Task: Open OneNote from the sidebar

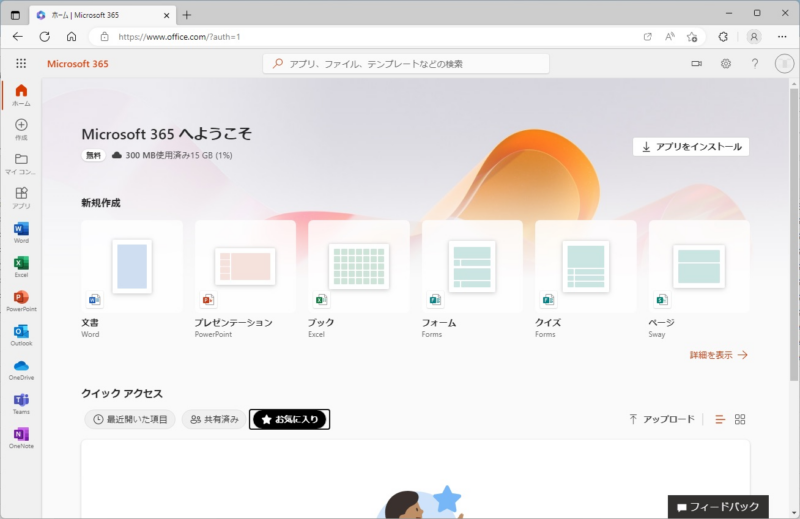Action: pos(21,437)
